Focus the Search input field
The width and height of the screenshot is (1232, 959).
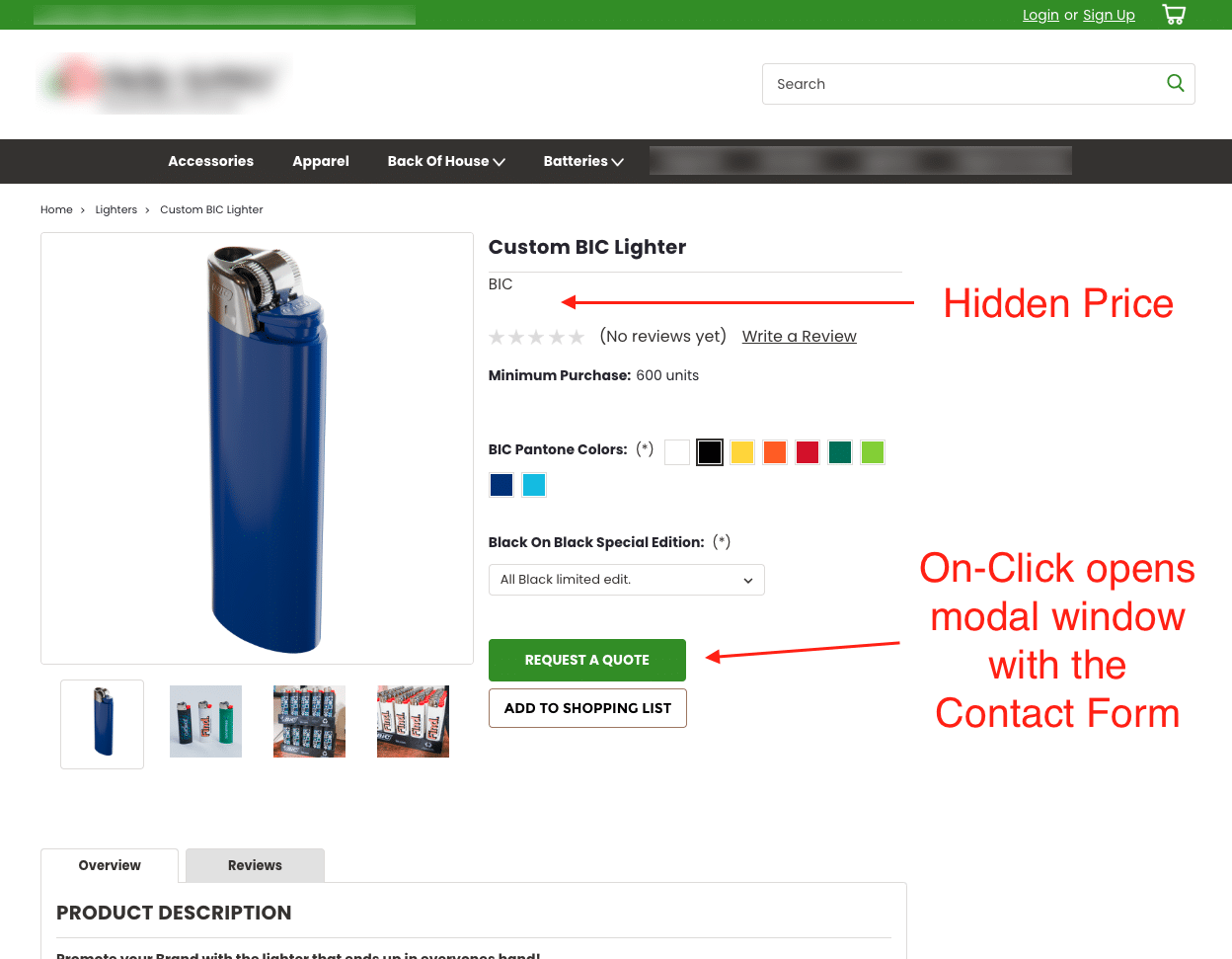(x=962, y=84)
